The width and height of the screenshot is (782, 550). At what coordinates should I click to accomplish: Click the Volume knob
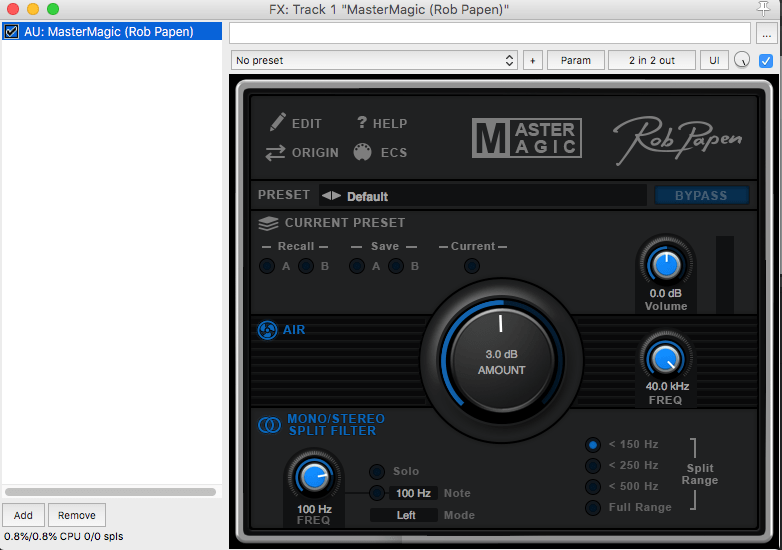click(666, 264)
